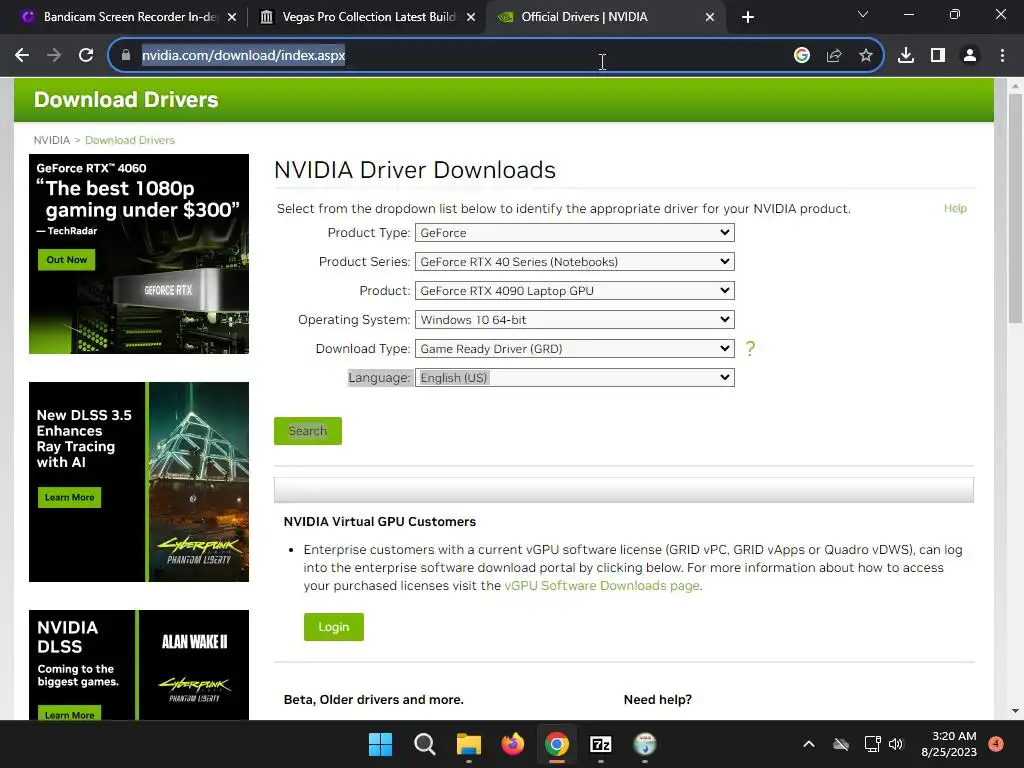Image resolution: width=1024 pixels, height=768 pixels.
Task: Share this page via share icon
Action: click(x=834, y=56)
